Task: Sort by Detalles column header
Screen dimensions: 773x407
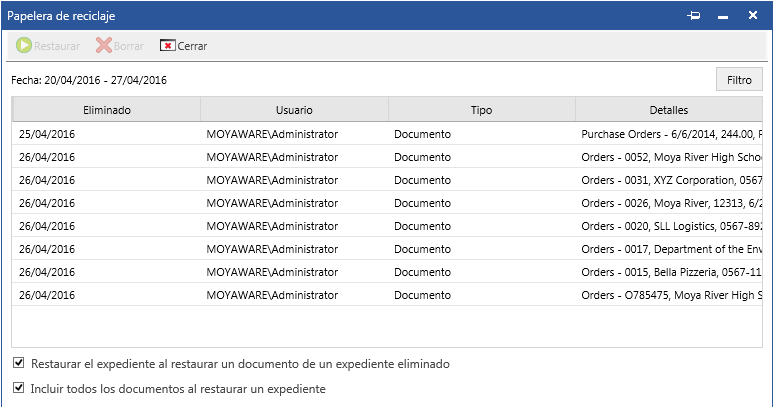Action: click(x=668, y=109)
